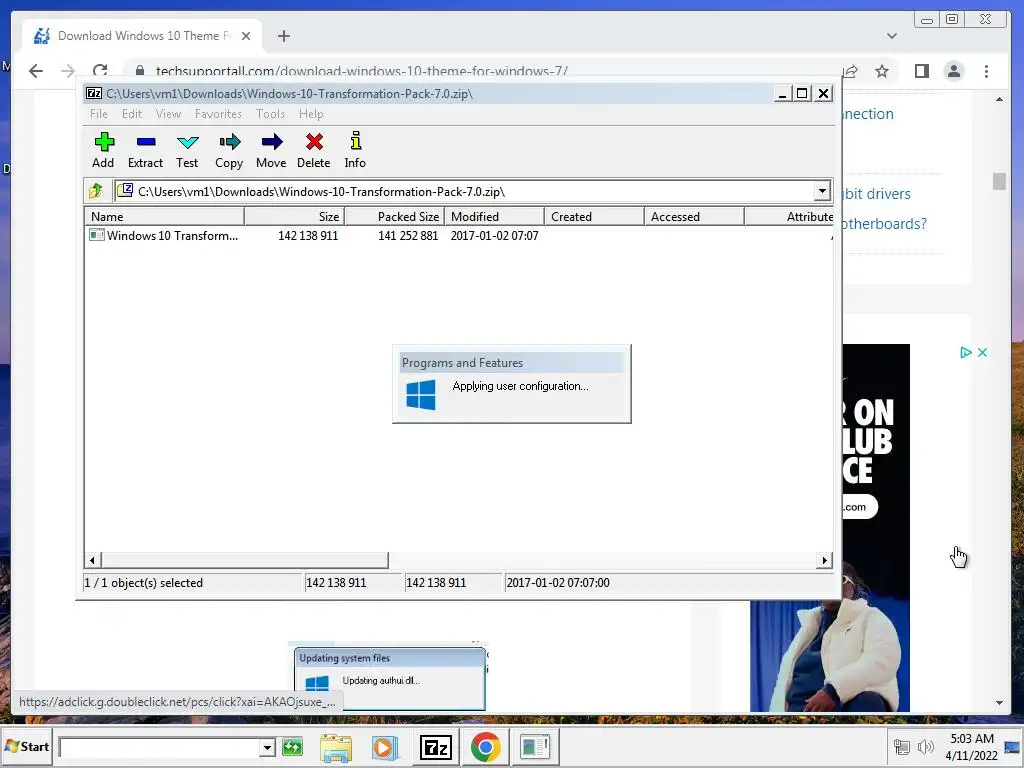Click the installer program icon on taskbar
The width and height of the screenshot is (1024, 768).
click(535, 747)
